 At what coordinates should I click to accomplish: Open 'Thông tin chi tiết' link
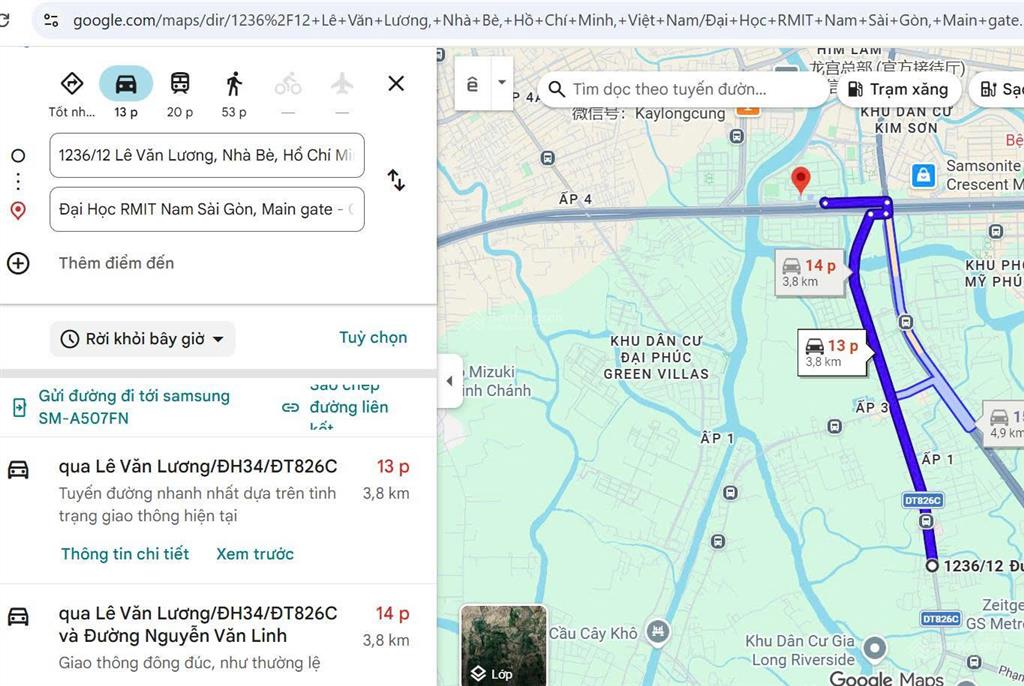pos(125,554)
